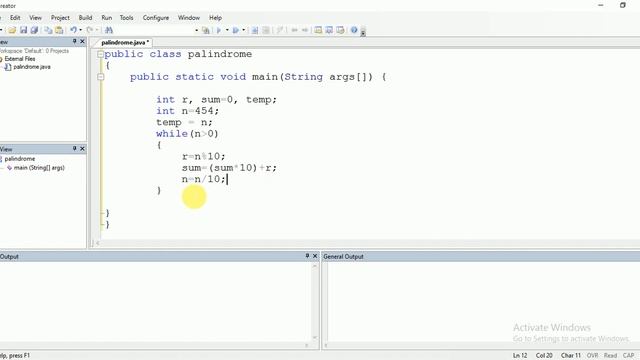Select External Files in file tree

20,59
